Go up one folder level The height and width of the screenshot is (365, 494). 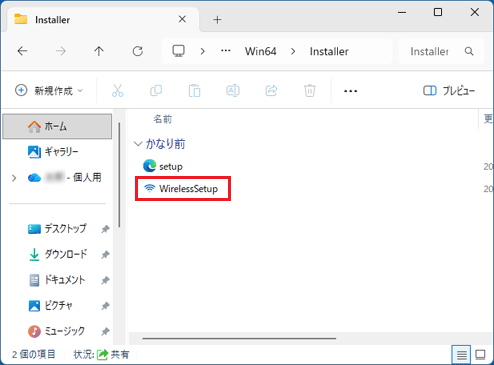pos(99,51)
